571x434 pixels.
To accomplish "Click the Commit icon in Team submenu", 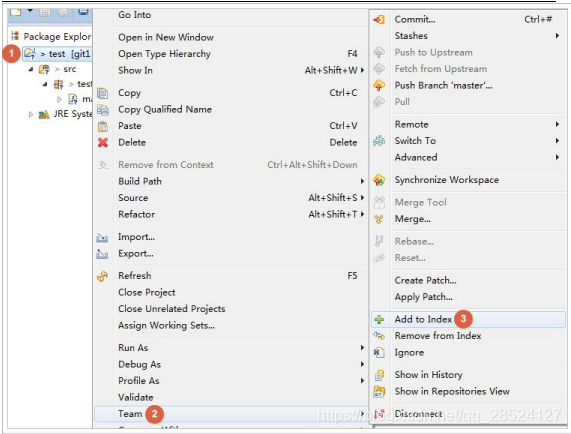I will (x=379, y=19).
